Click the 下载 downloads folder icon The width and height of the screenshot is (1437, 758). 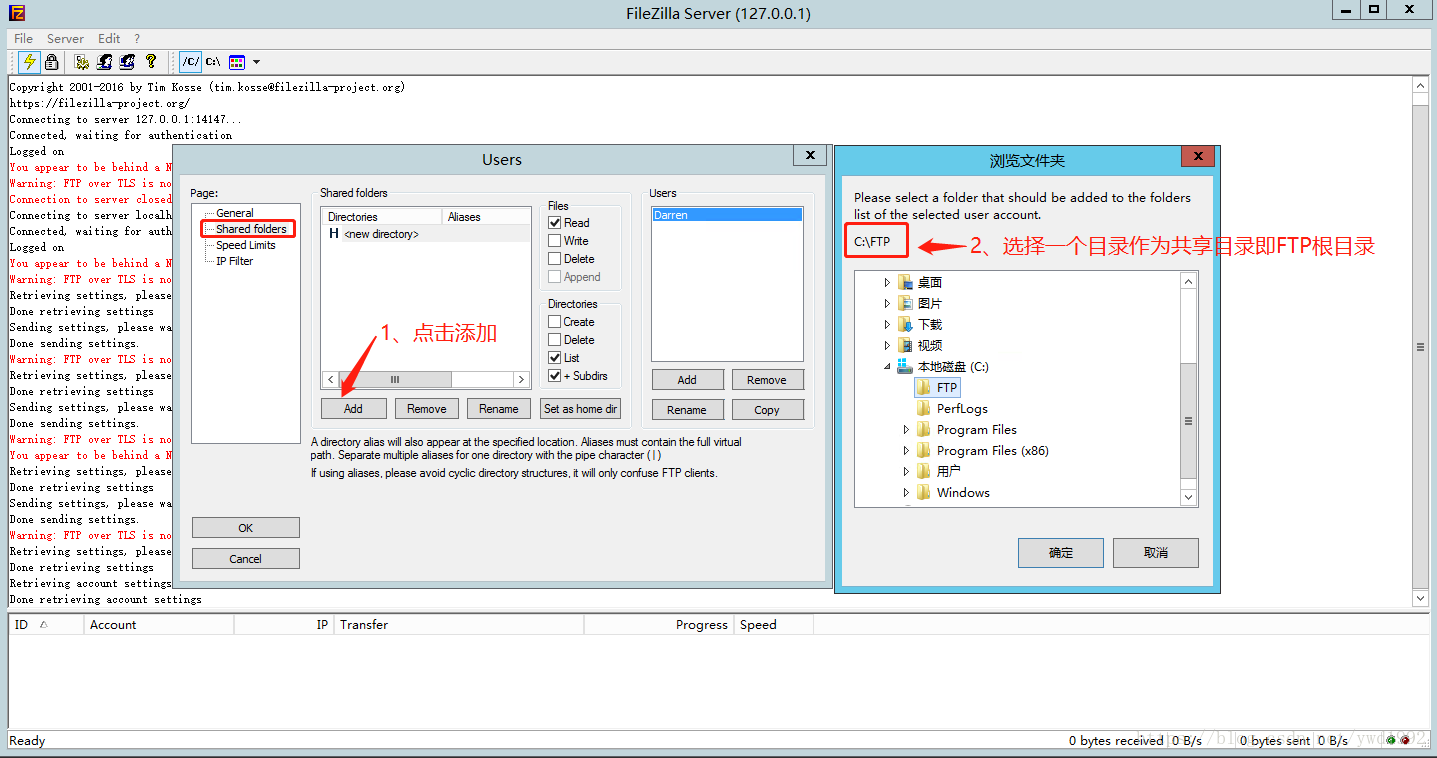point(905,324)
